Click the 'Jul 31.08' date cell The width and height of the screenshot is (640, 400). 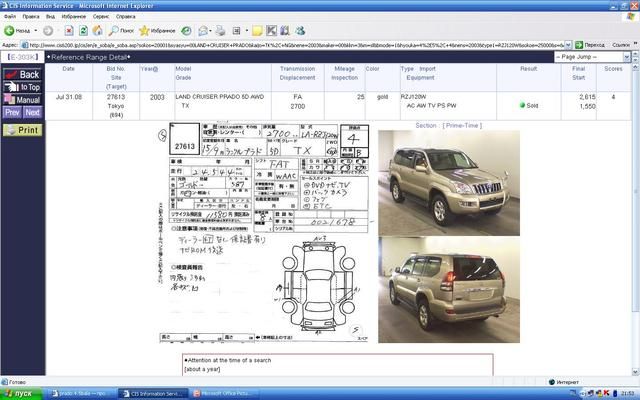pos(69,97)
